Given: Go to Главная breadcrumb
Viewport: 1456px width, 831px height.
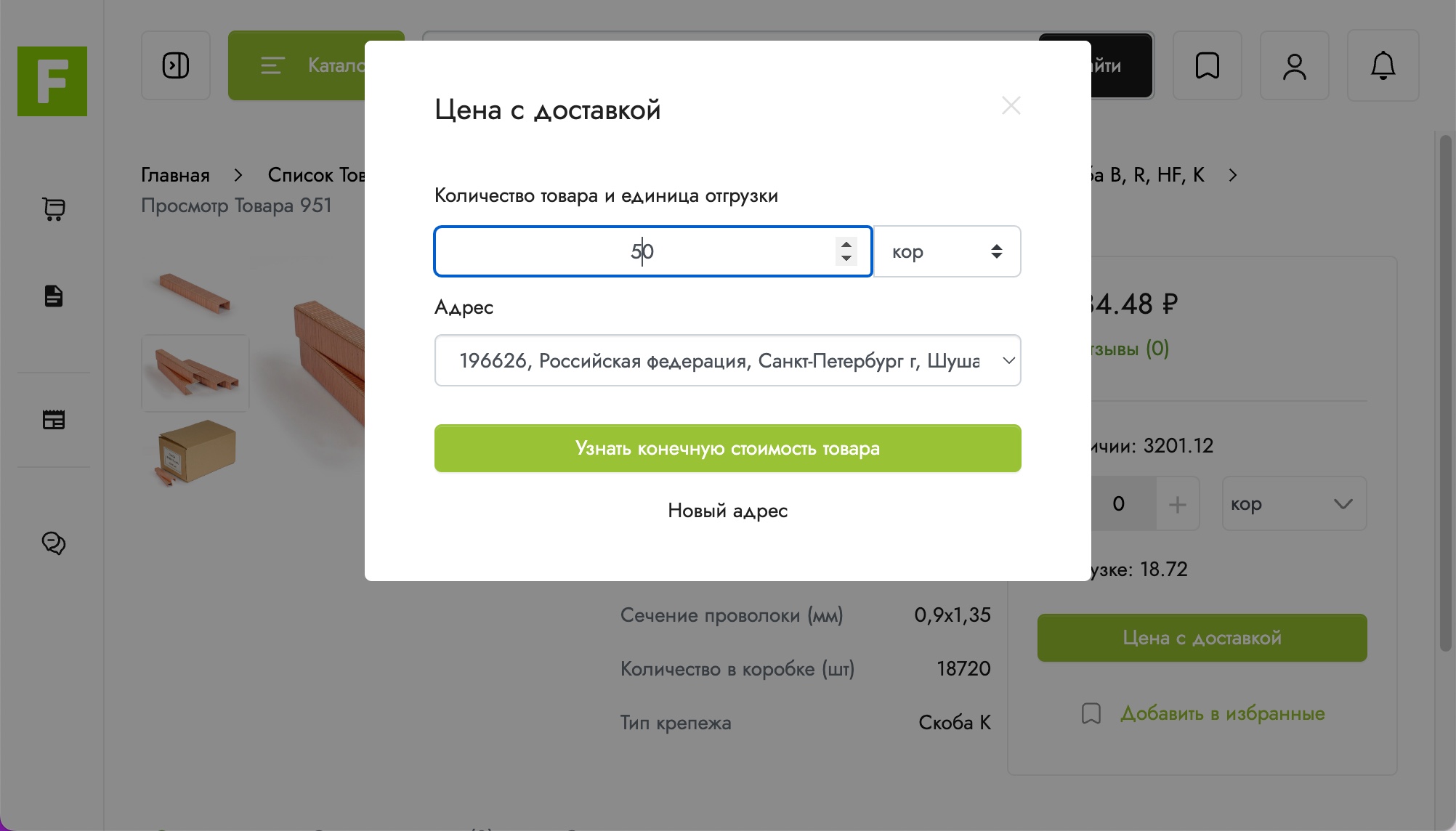Looking at the screenshot, I should pyautogui.click(x=175, y=175).
